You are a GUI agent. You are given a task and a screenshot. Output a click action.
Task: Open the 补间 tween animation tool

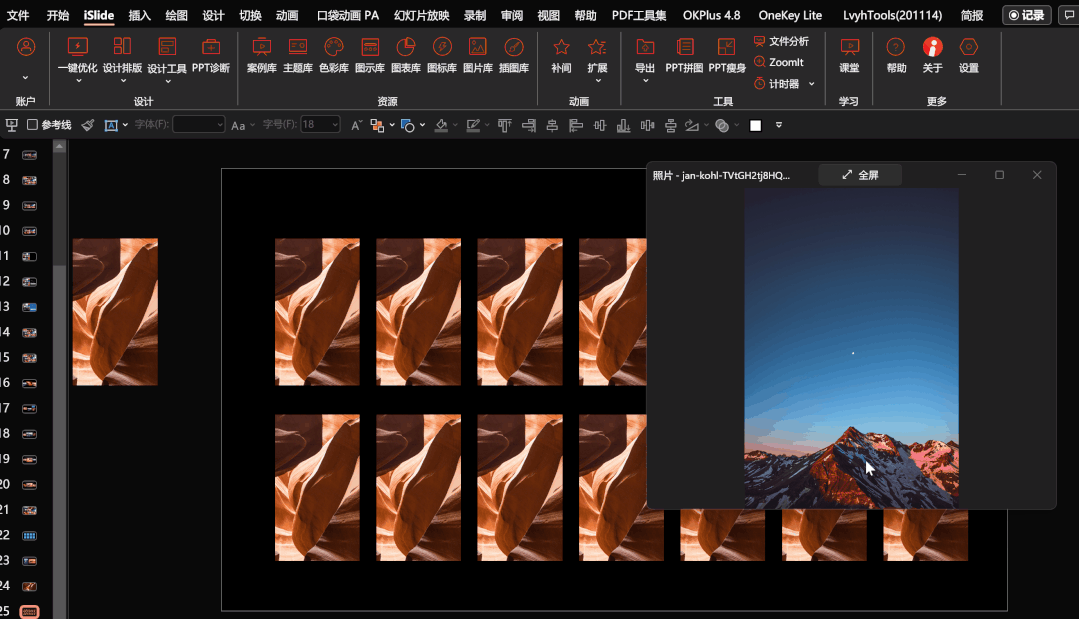561,54
